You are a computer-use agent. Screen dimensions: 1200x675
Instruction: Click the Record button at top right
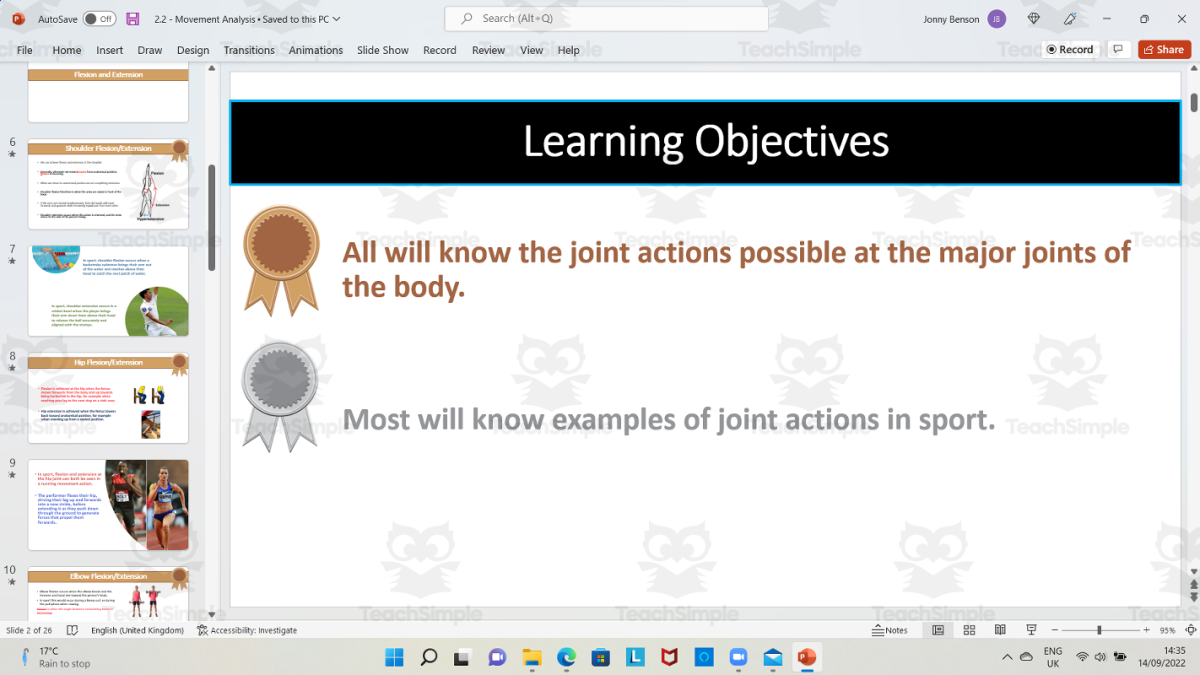click(x=1070, y=49)
